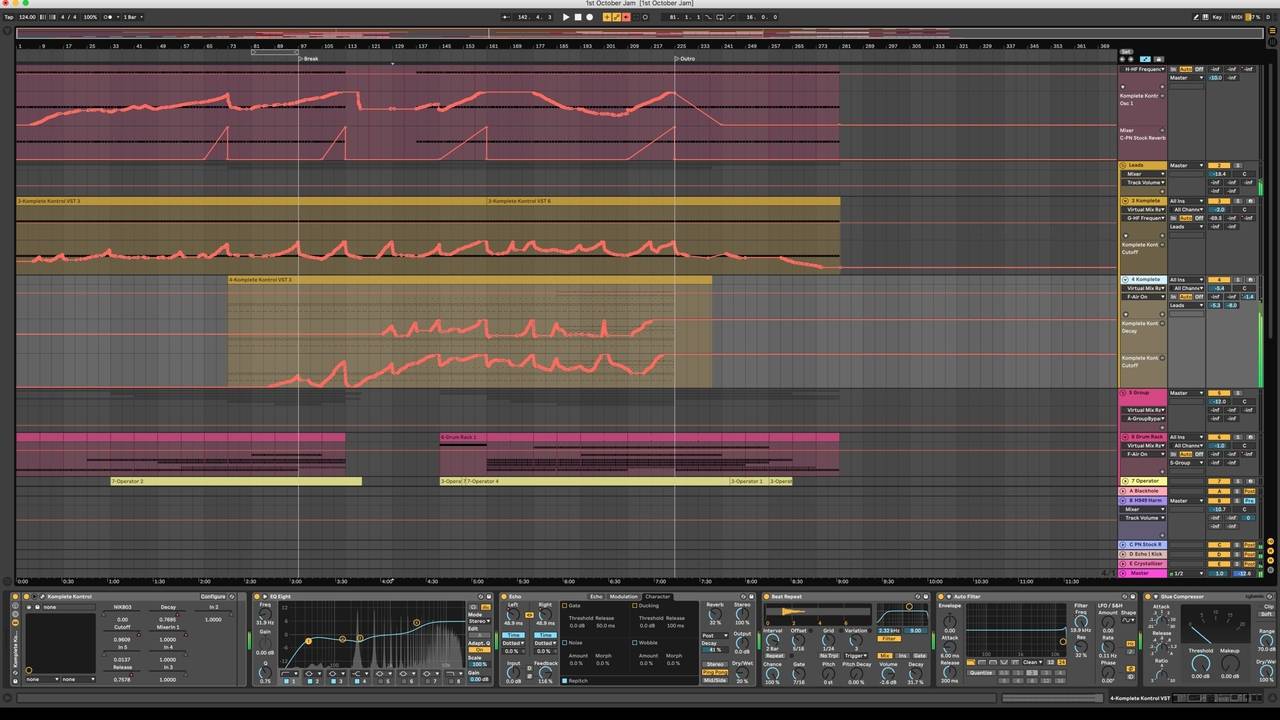
Task: Enter Key Map Mode via the Key icon
Action: click(x=1217, y=17)
